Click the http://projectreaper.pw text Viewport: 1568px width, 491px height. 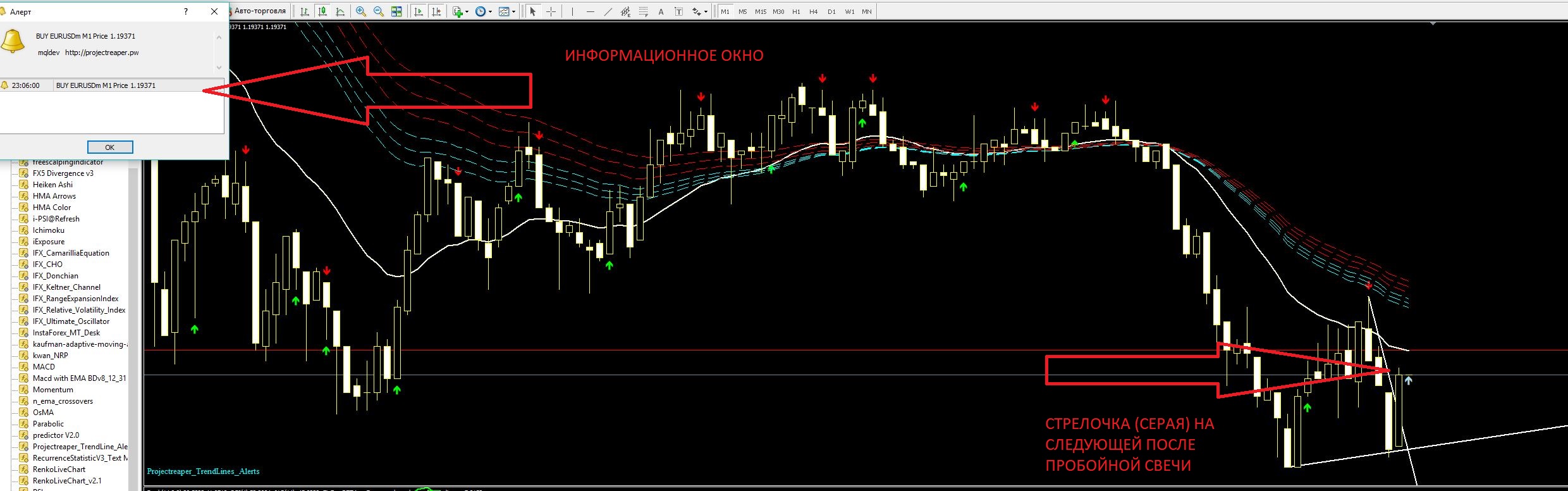pos(102,53)
